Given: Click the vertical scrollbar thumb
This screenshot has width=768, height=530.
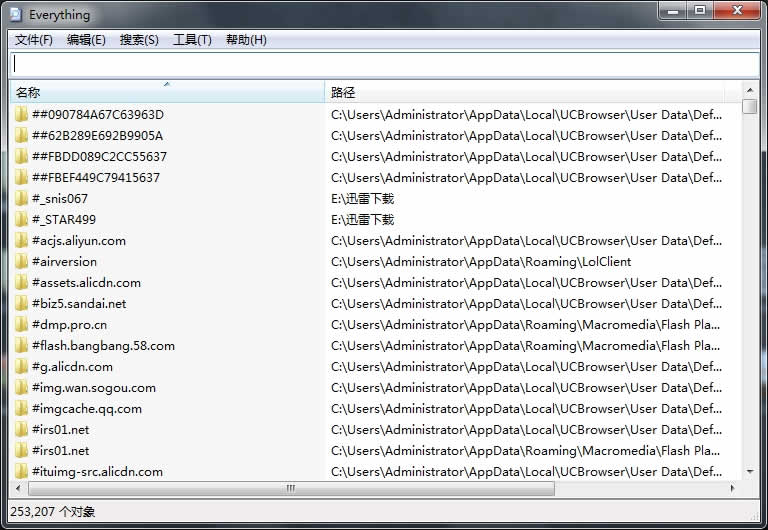Looking at the screenshot, I should (x=750, y=106).
